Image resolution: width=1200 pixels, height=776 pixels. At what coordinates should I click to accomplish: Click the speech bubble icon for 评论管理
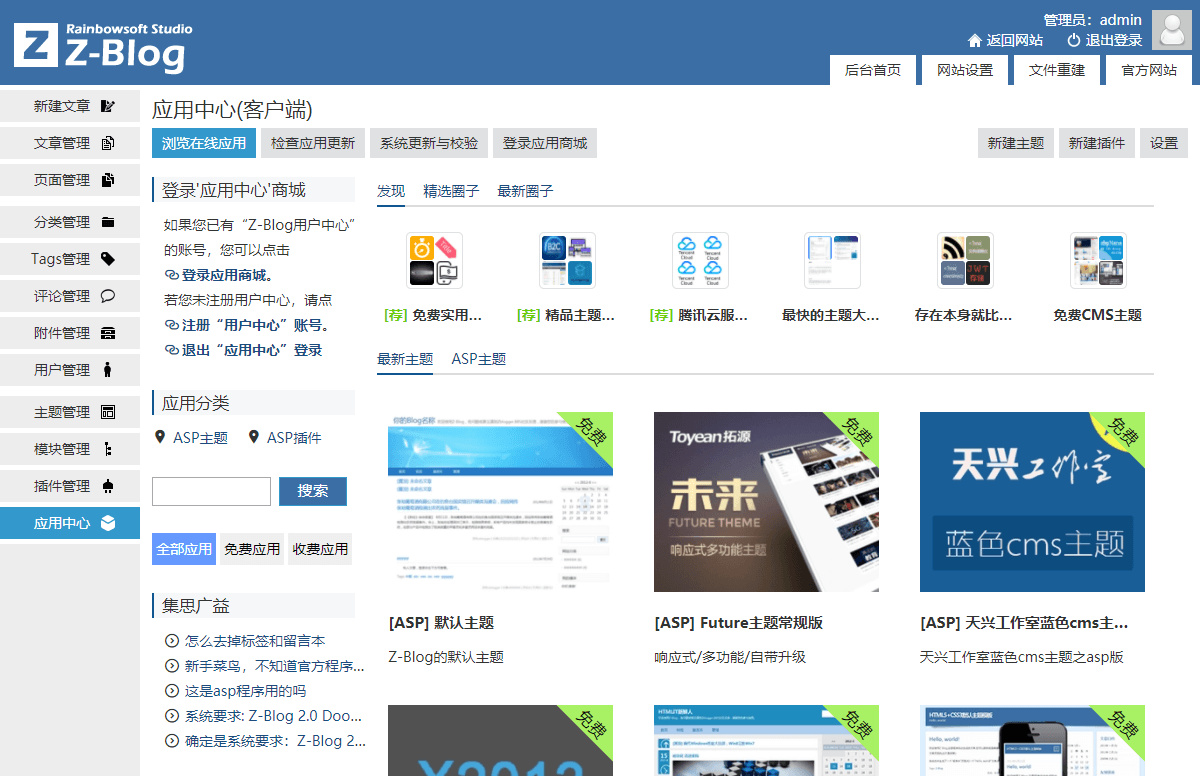pyautogui.click(x=108, y=296)
